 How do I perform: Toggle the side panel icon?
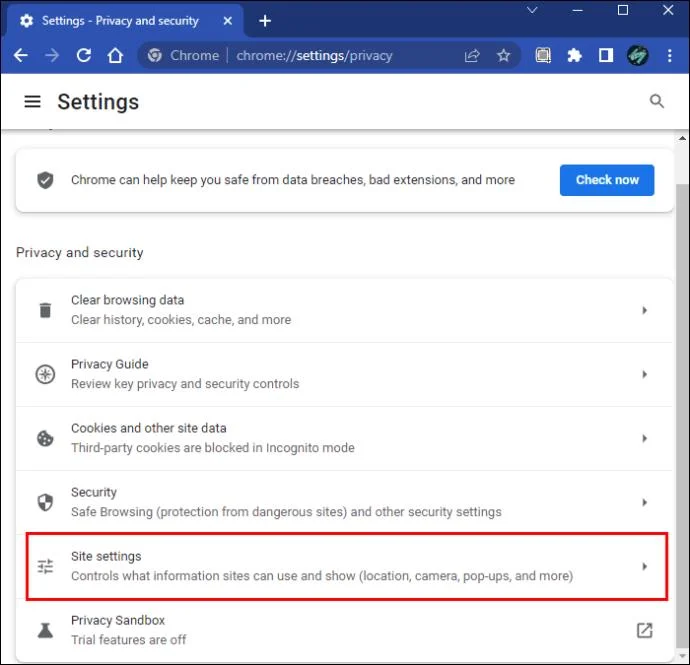tap(606, 55)
